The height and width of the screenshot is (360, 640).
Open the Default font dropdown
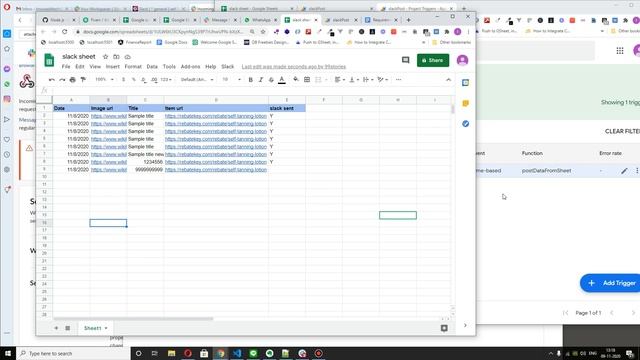(x=197, y=80)
